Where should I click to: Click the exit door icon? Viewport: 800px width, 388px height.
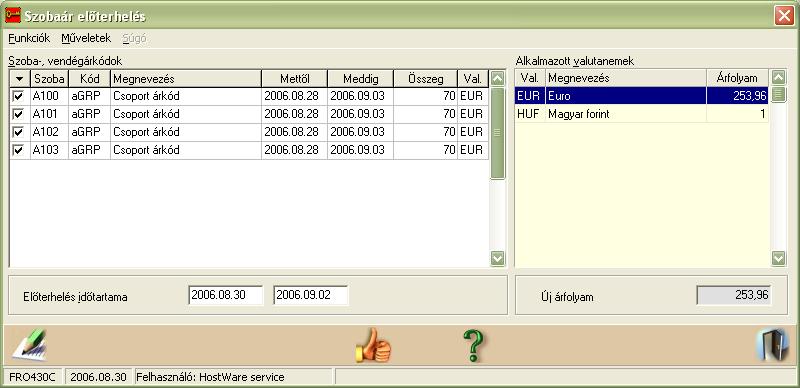click(772, 345)
